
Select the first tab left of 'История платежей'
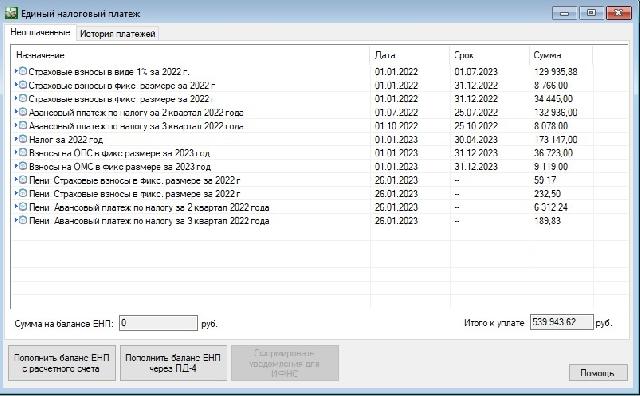[40, 32]
